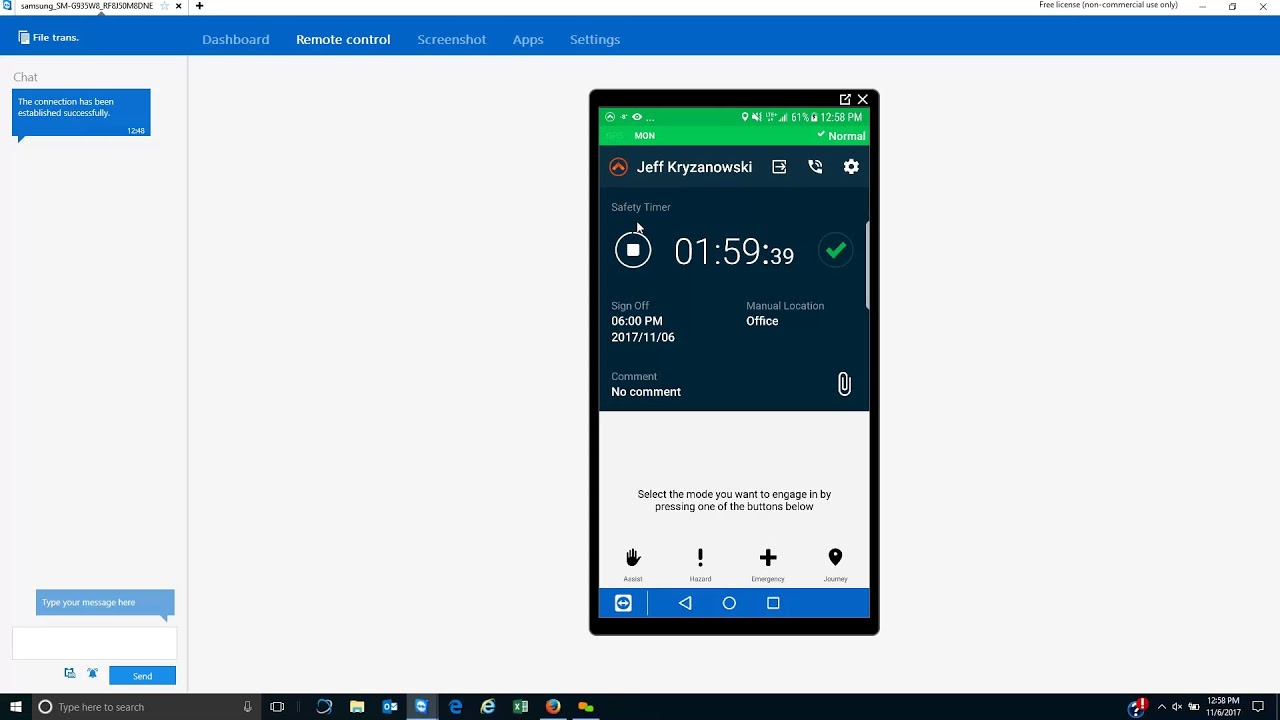1280x720 pixels.
Task: Open the Apps tab
Action: [x=528, y=39]
